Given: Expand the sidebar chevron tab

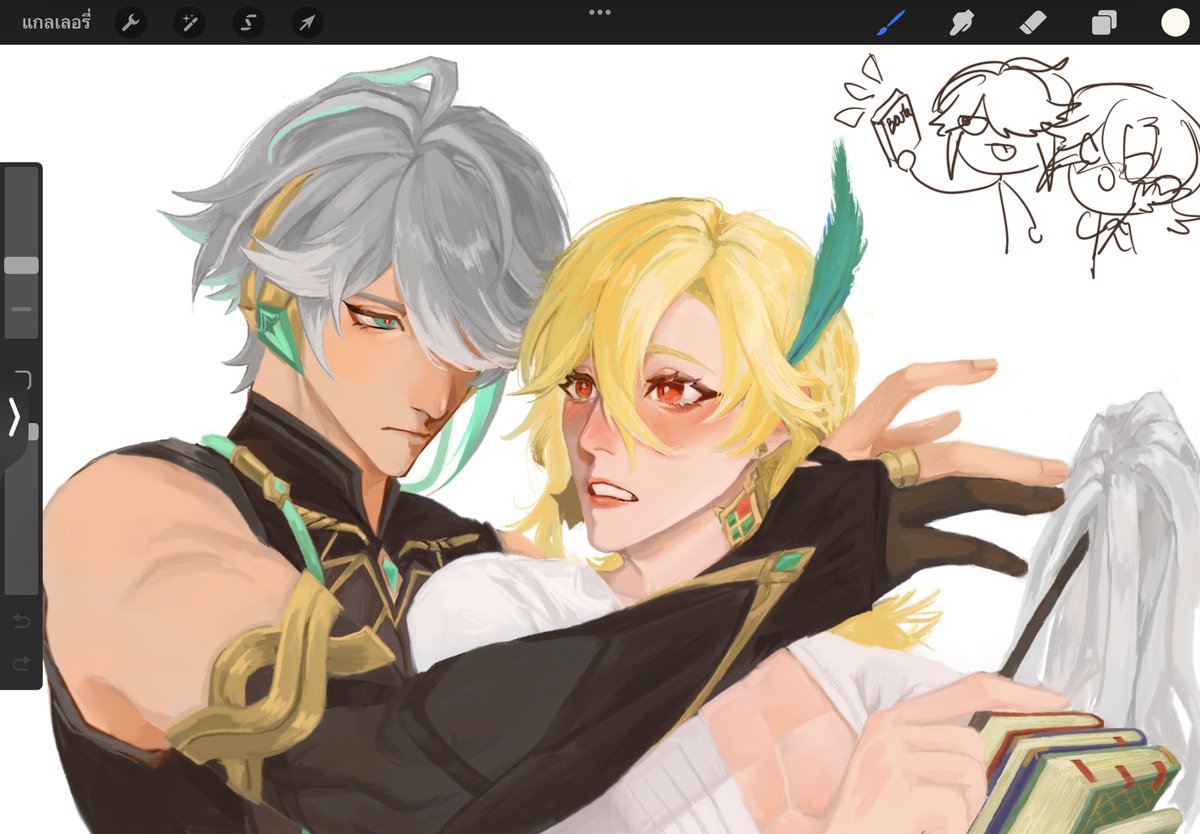Looking at the screenshot, I should click(x=13, y=417).
